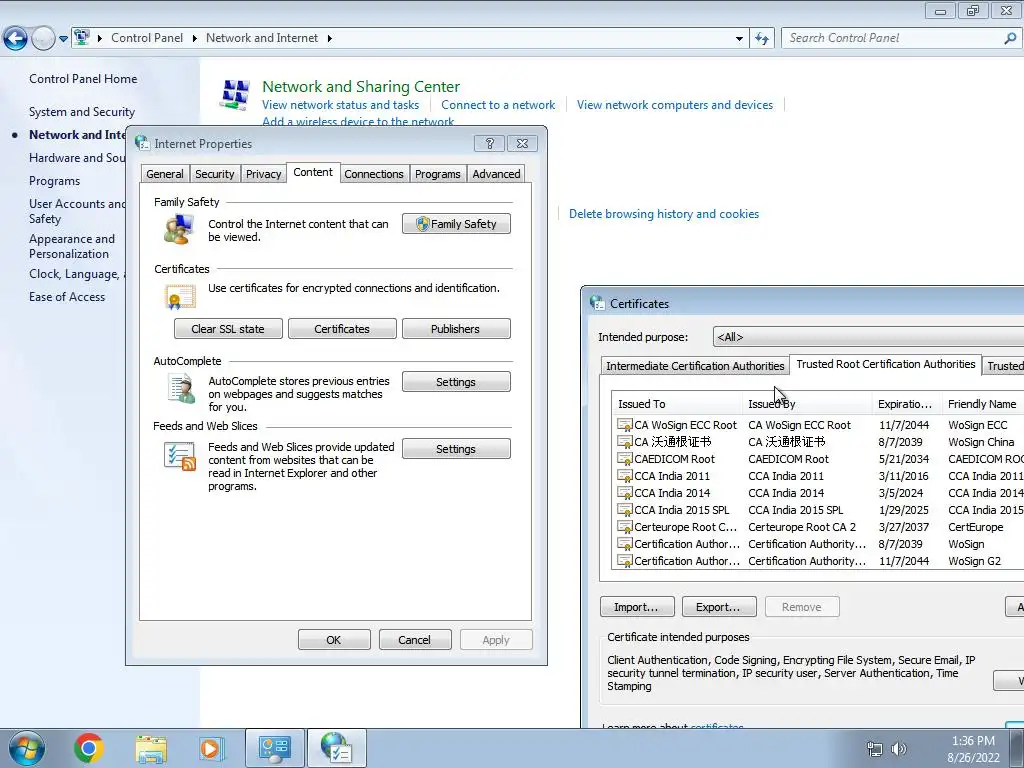Click the Refresh button in address bar
This screenshot has height=768, width=1024.
pyautogui.click(x=761, y=39)
